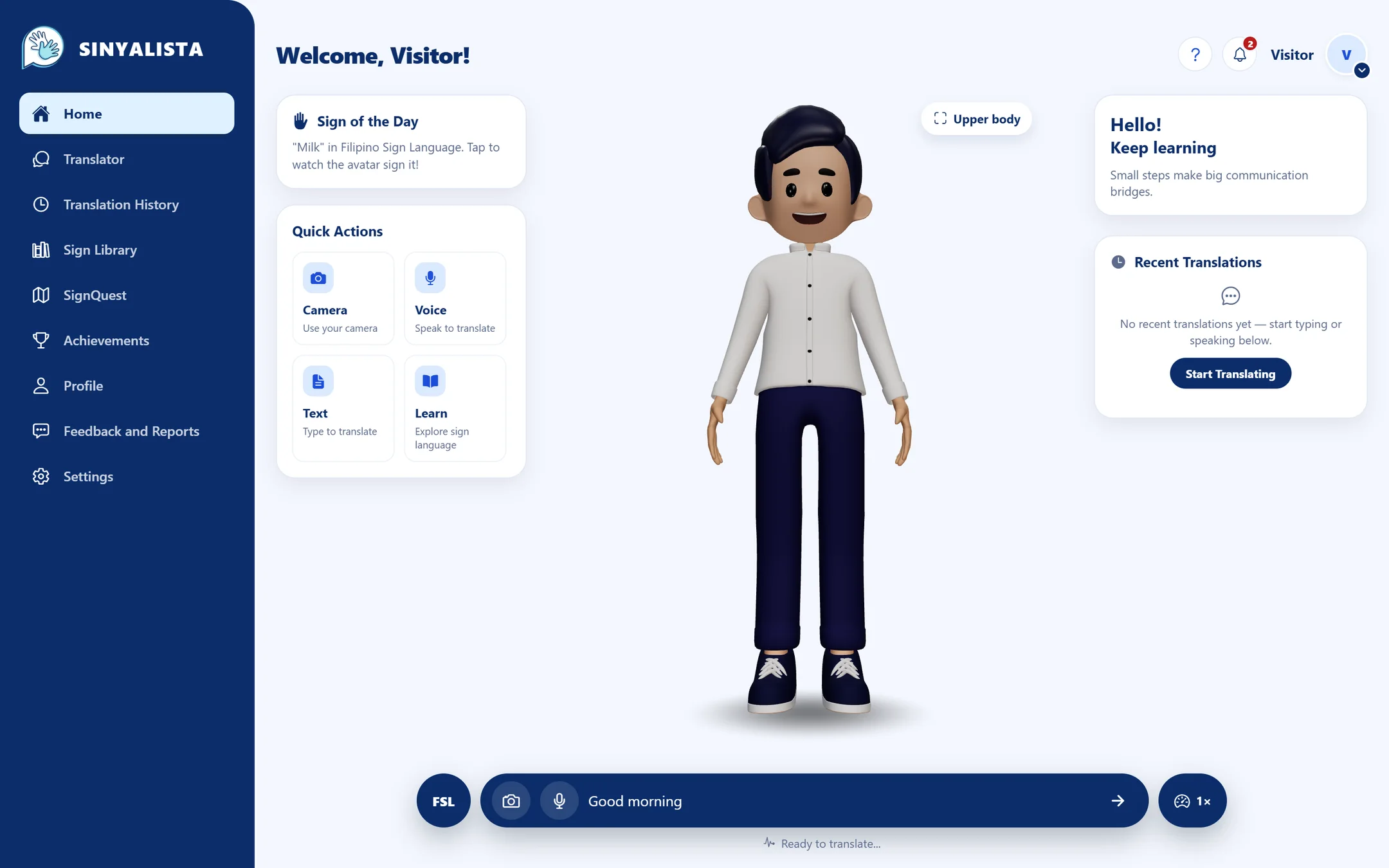Click the Start Translating button
The height and width of the screenshot is (868, 1389).
pyautogui.click(x=1230, y=374)
